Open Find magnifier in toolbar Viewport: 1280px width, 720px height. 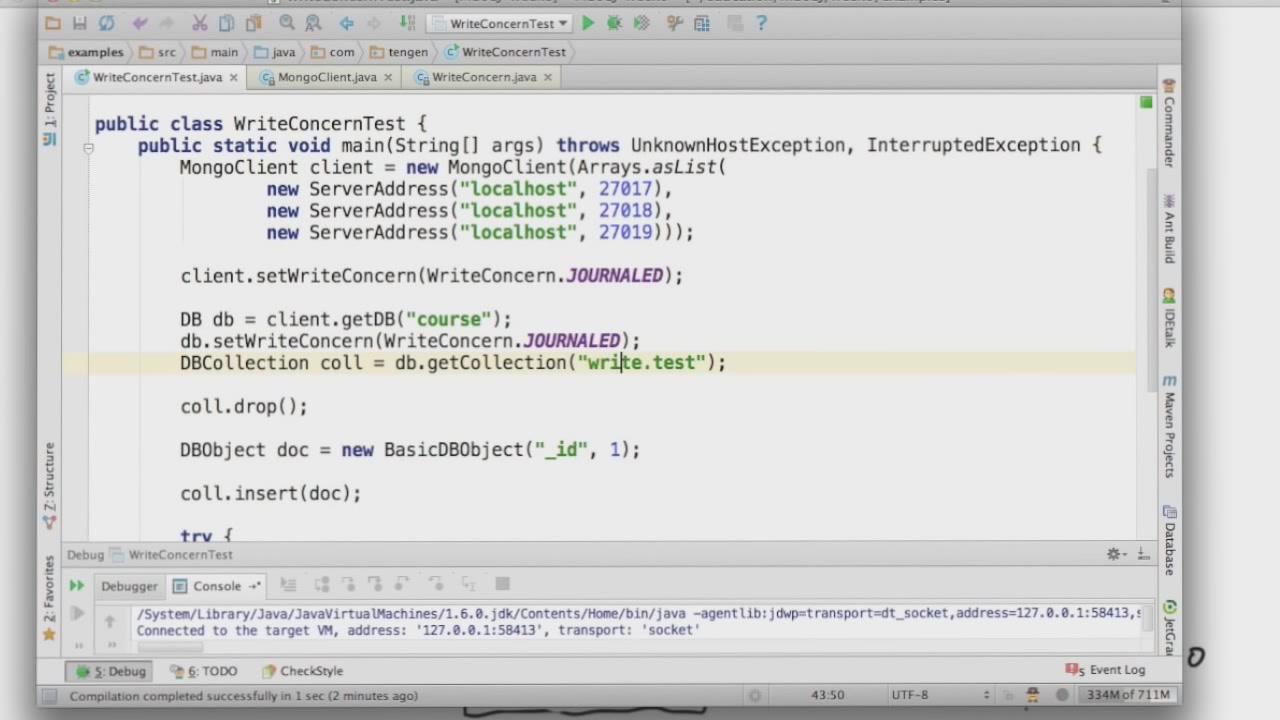pos(287,23)
